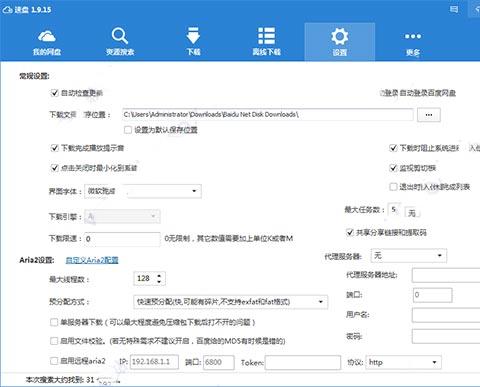This screenshot has width=480, height=387.
Task: Open 自定义Aria2配置 link
Action: click(x=92, y=260)
